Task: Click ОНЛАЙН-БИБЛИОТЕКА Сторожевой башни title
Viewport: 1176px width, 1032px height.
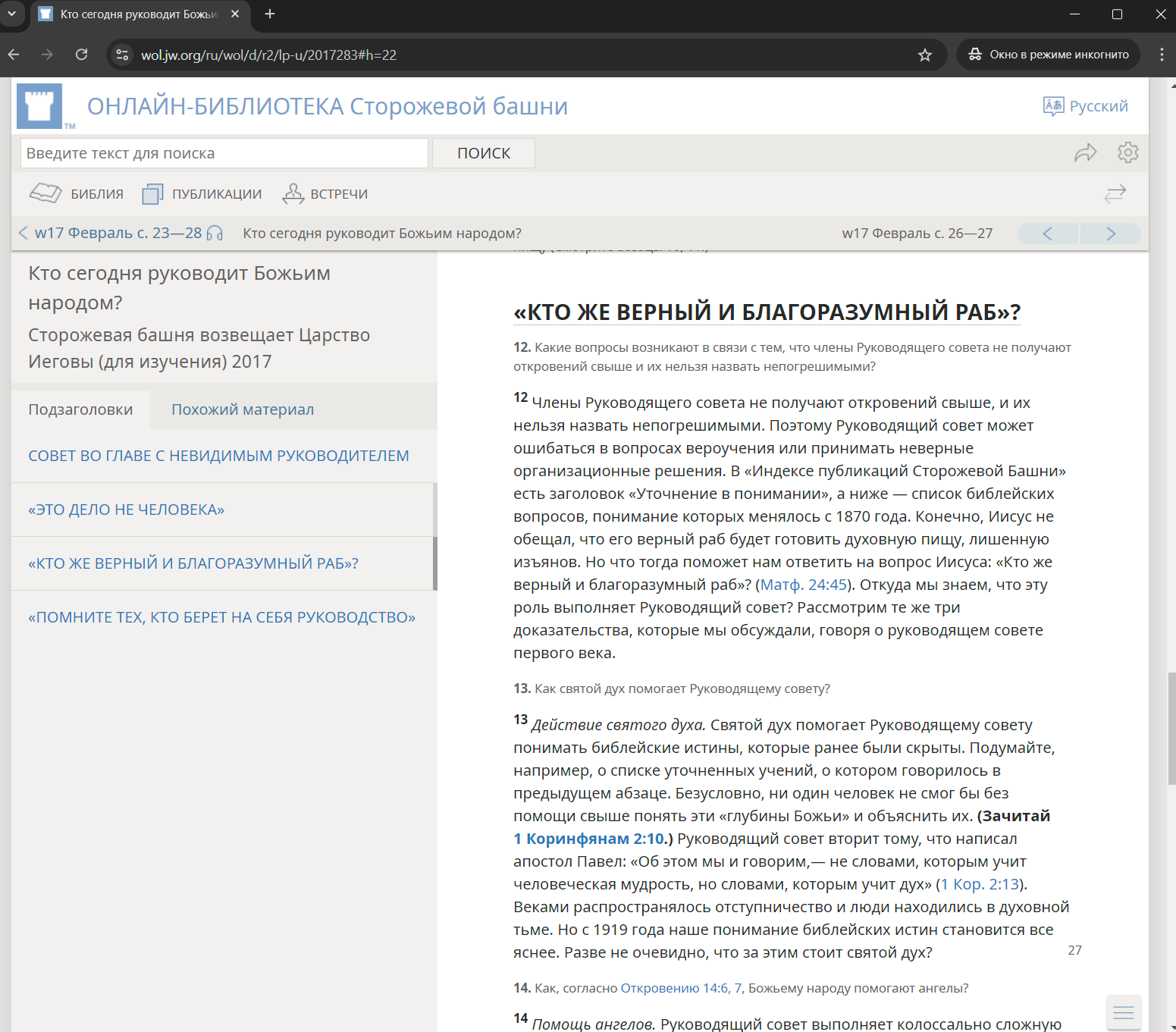Action: click(x=328, y=106)
